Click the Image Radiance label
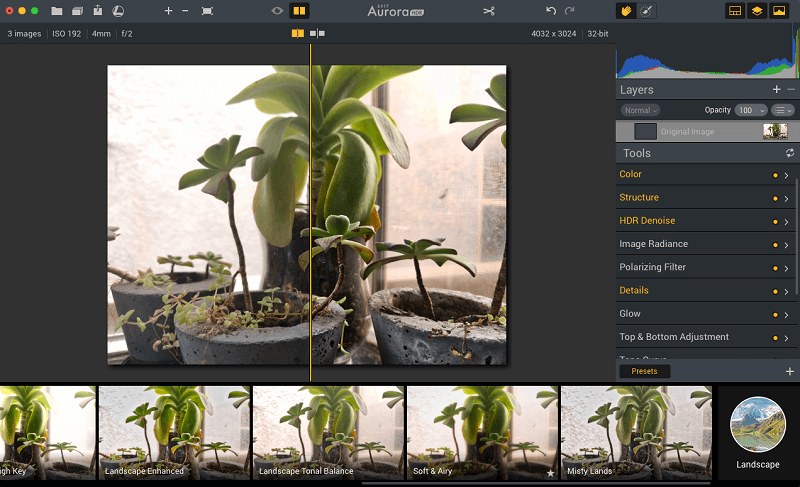This screenshot has width=800, height=487. coord(654,244)
